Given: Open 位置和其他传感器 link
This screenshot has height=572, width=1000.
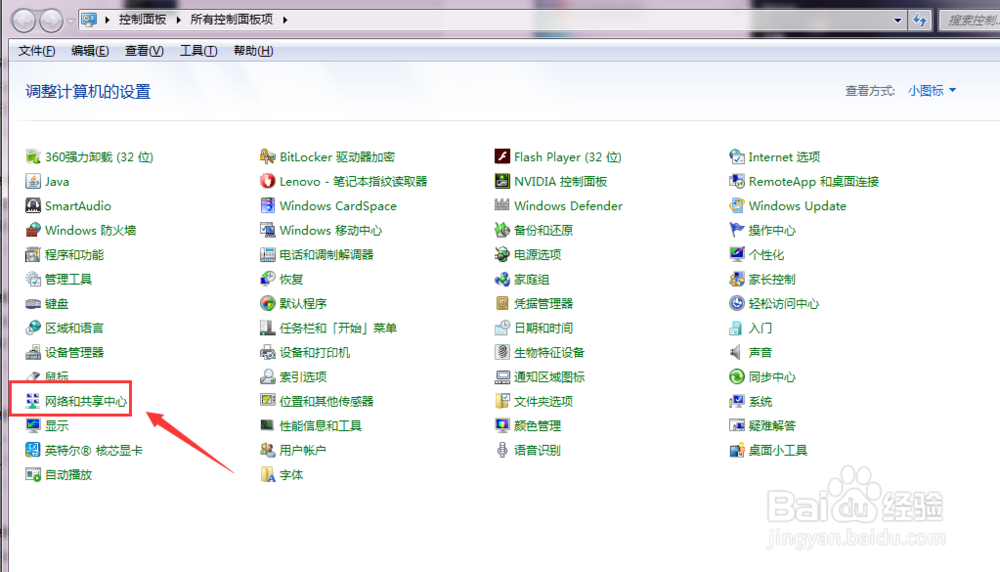Looking at the screenshot, I should click(x=327, y=401).
